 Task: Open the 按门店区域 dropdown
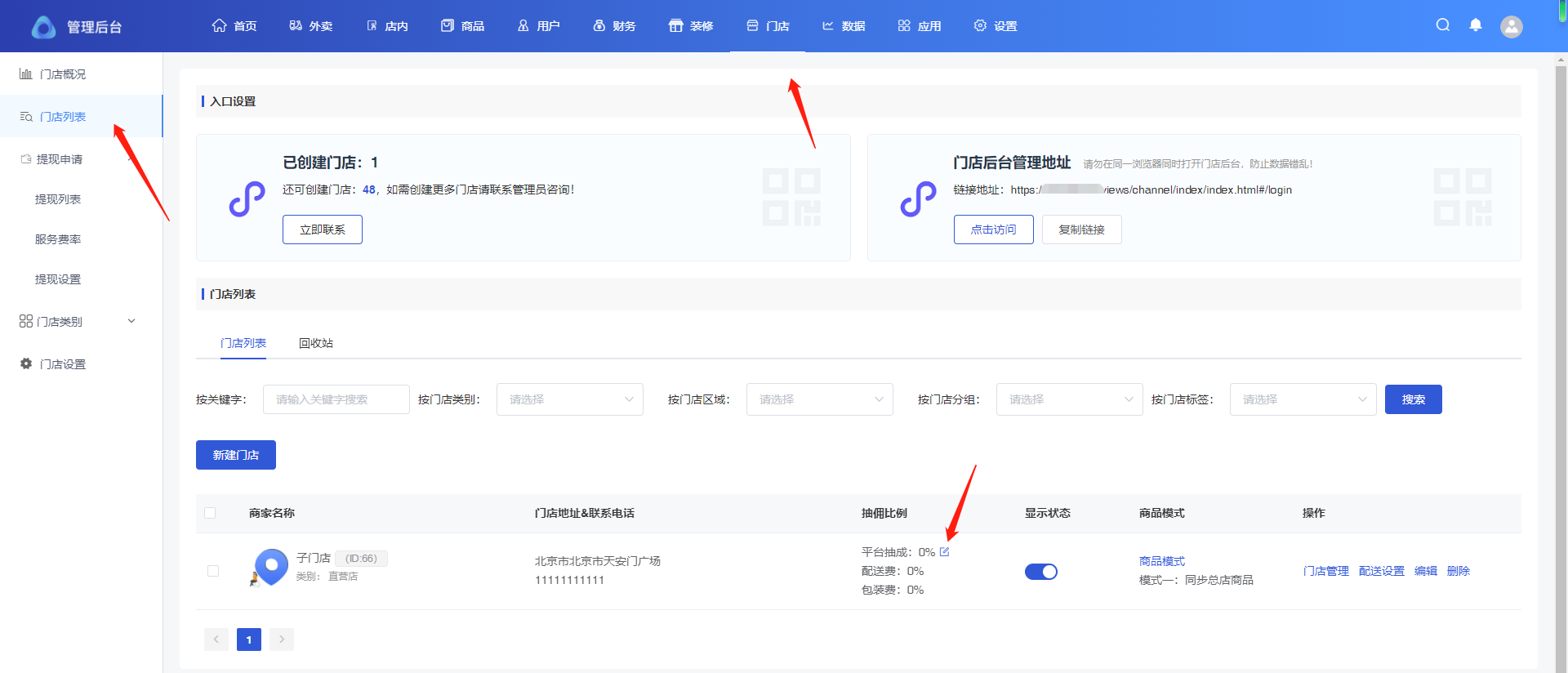(x=819, y=399)
